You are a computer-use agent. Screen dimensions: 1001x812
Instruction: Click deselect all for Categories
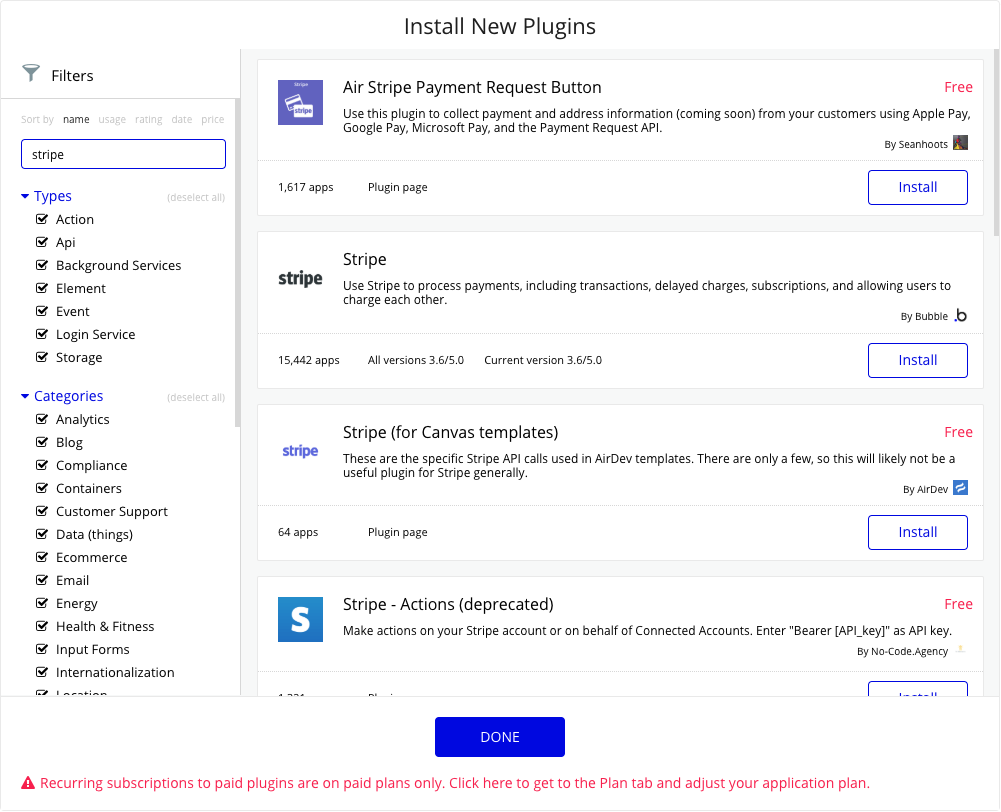[x=196, y=397]
